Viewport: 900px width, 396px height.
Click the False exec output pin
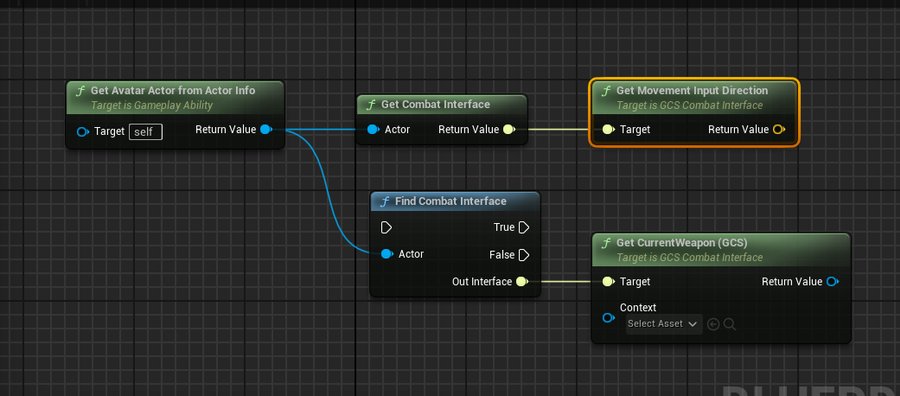[523, 255]
